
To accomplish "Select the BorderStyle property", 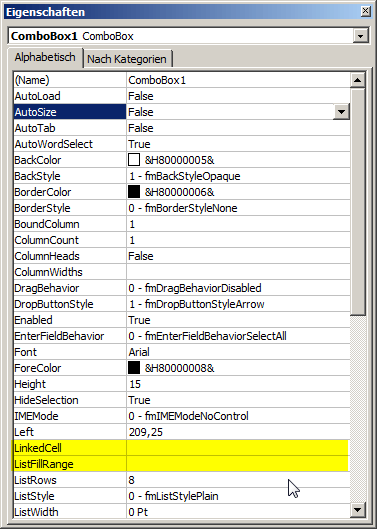I will pyautogui.click(x=70, y=208).
